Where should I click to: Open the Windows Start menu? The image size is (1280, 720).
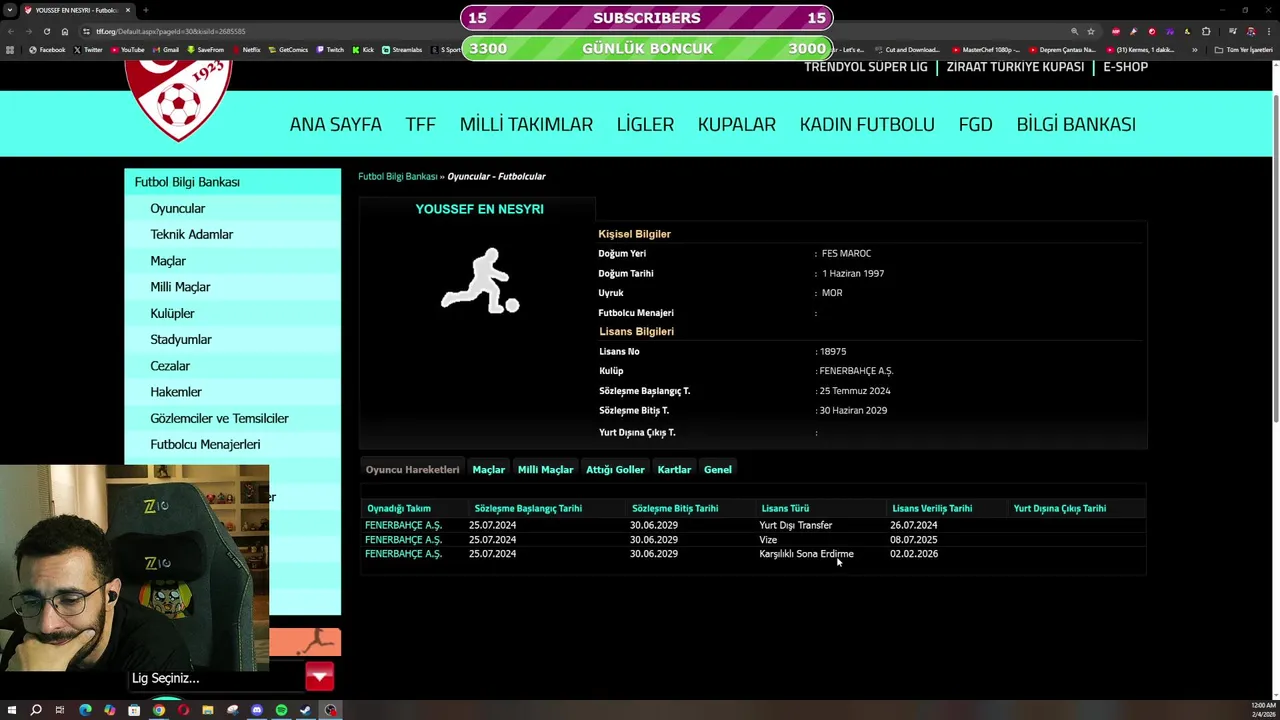12,710
